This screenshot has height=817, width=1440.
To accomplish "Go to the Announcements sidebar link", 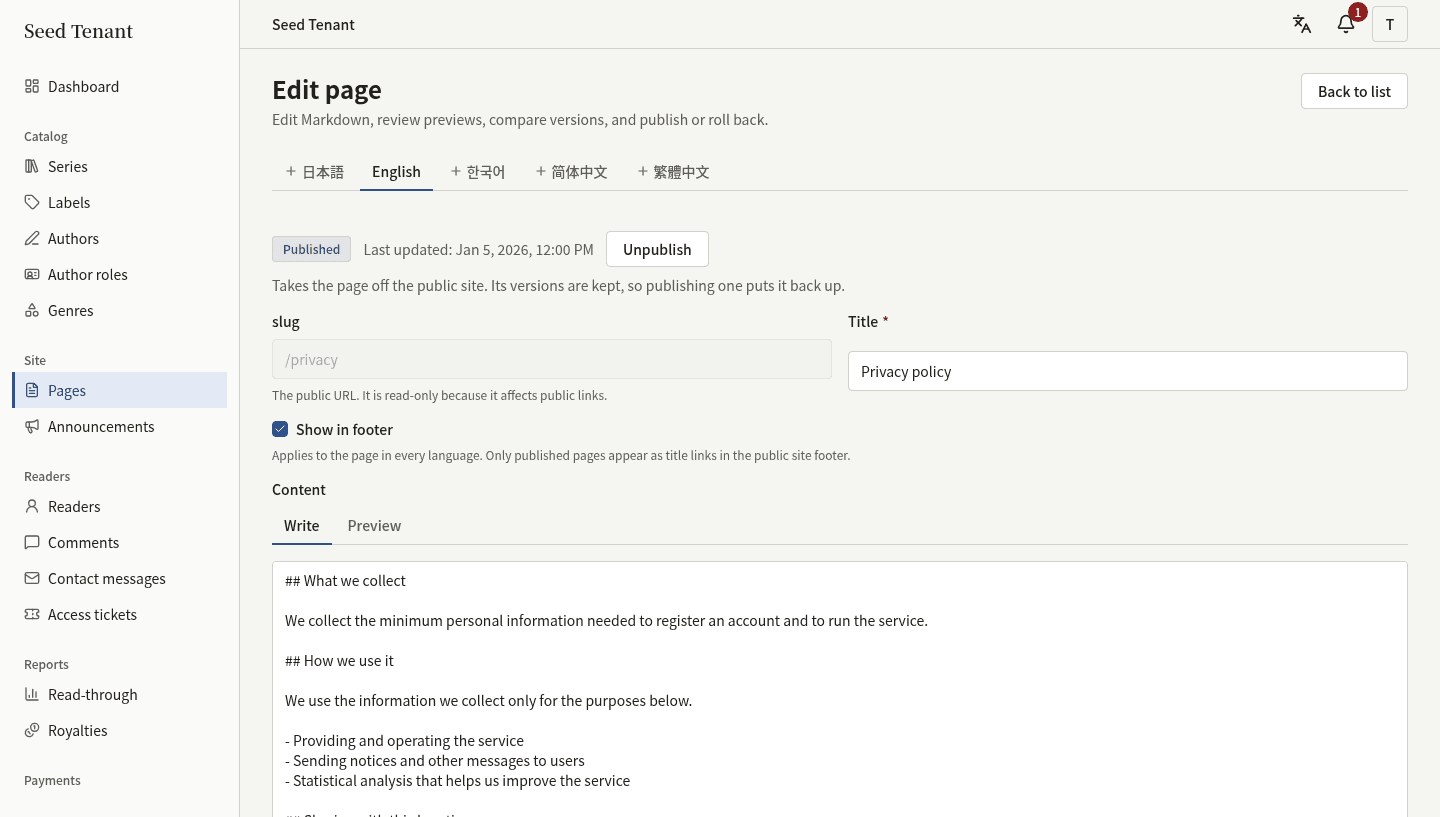I will (x=120, y=426).
